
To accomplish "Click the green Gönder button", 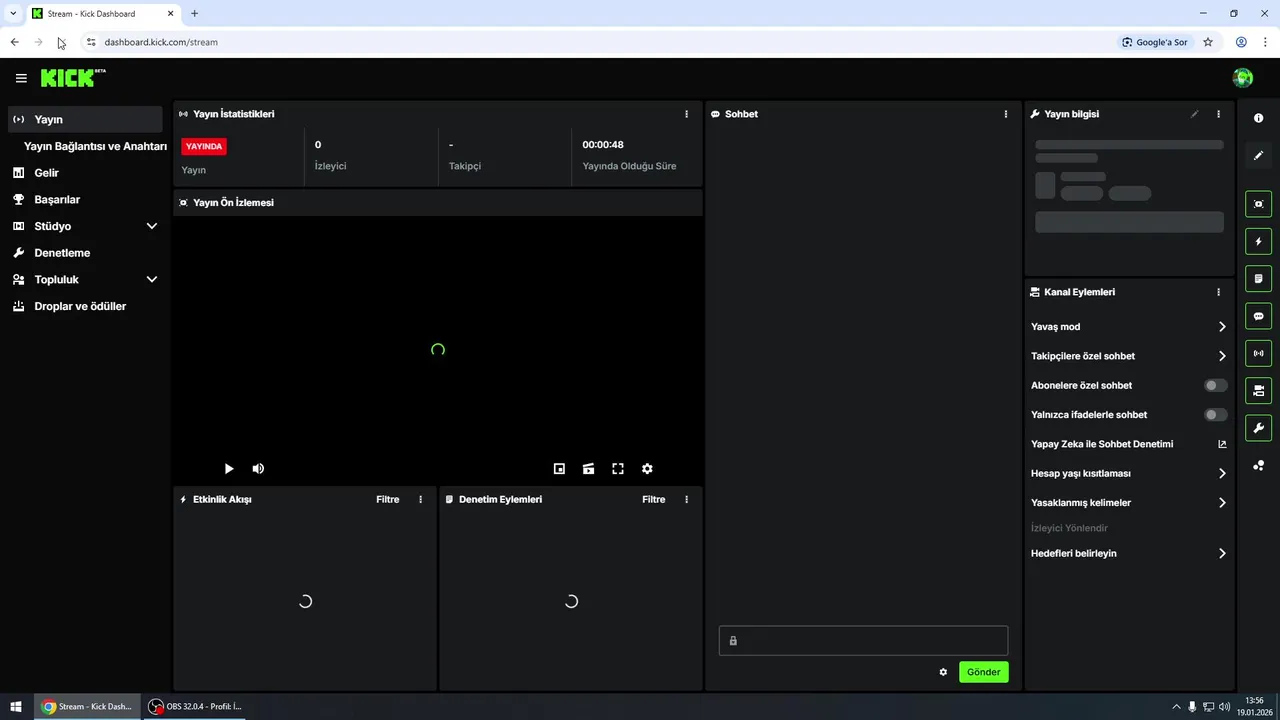I will tap(984, 672).
